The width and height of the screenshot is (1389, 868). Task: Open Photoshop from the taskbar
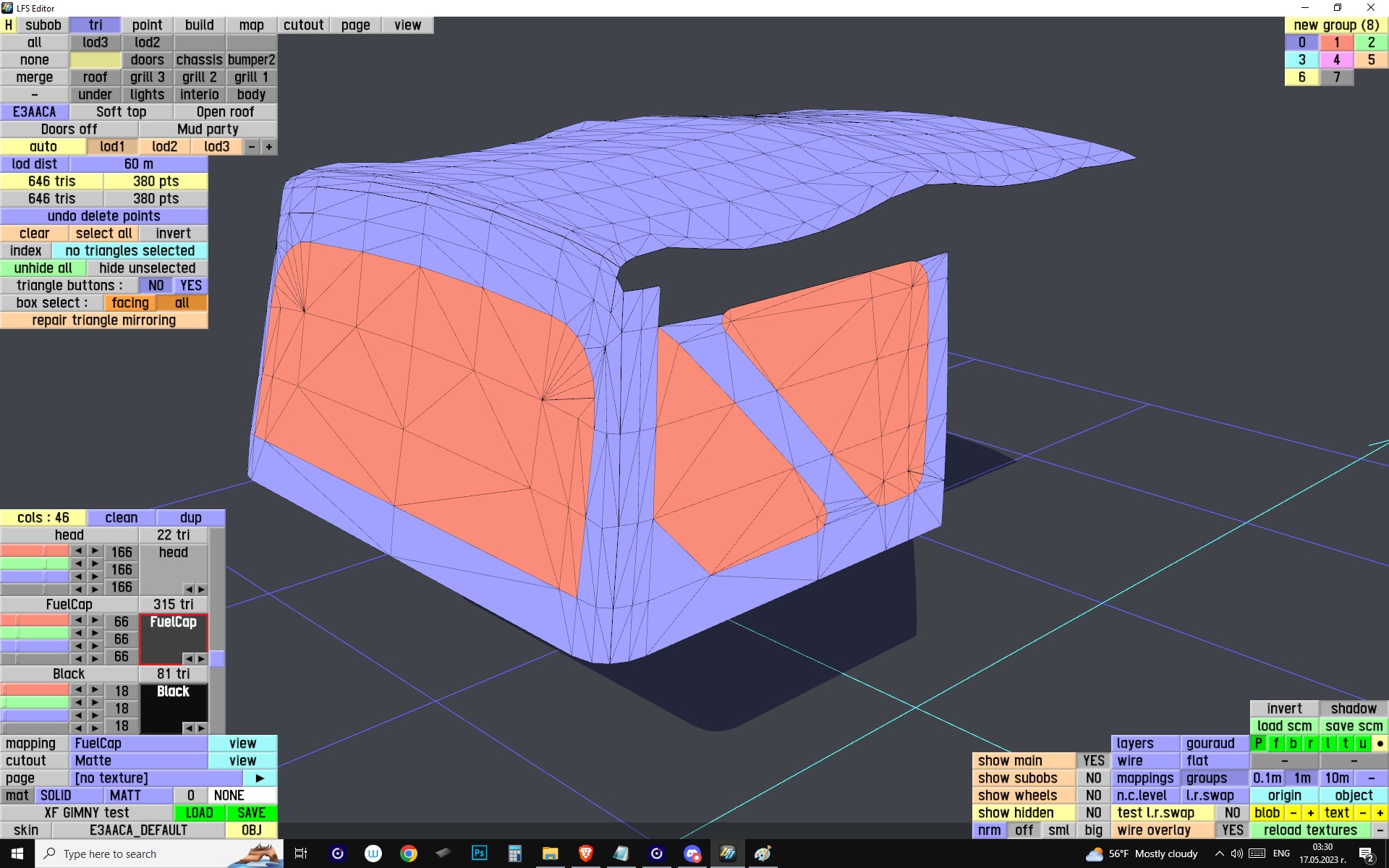tap(479, 854)
